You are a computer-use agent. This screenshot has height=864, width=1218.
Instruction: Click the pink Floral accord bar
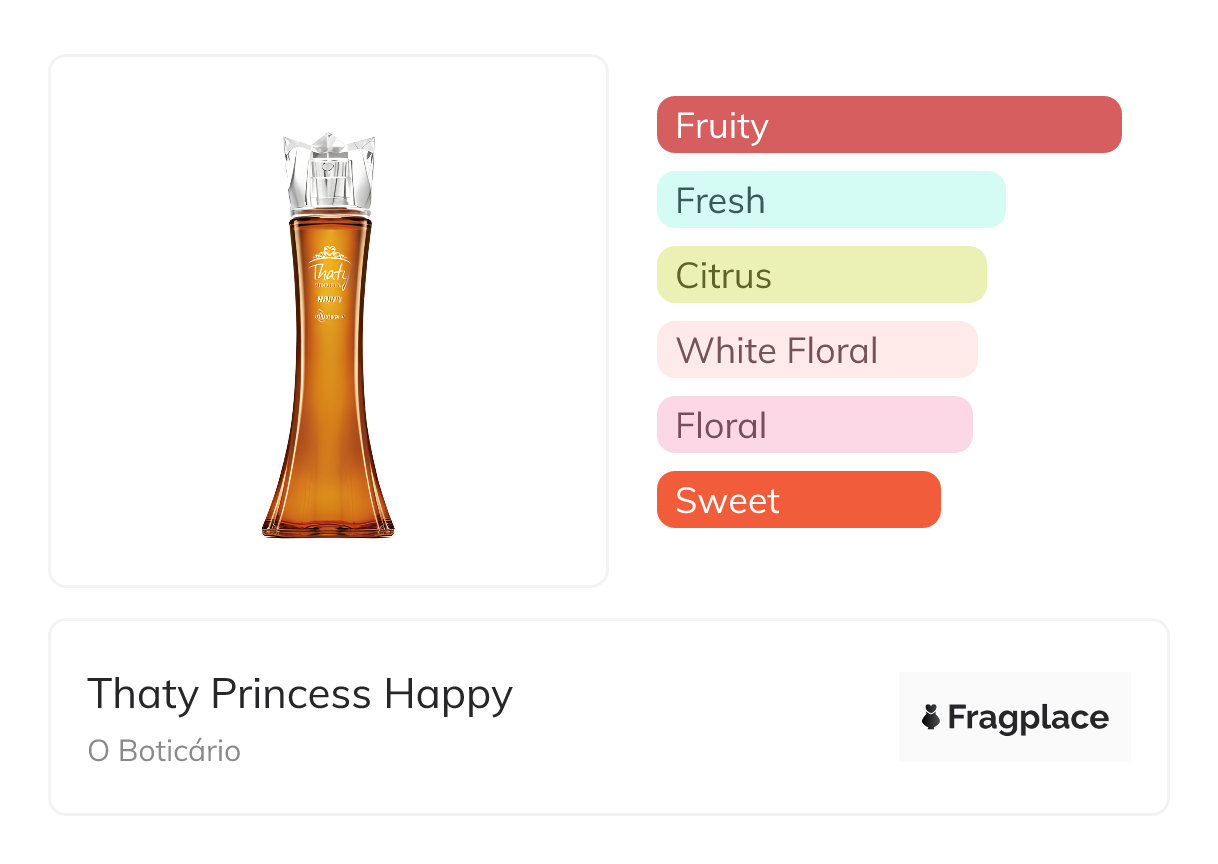pyautogui.click(x=814, y=425)
